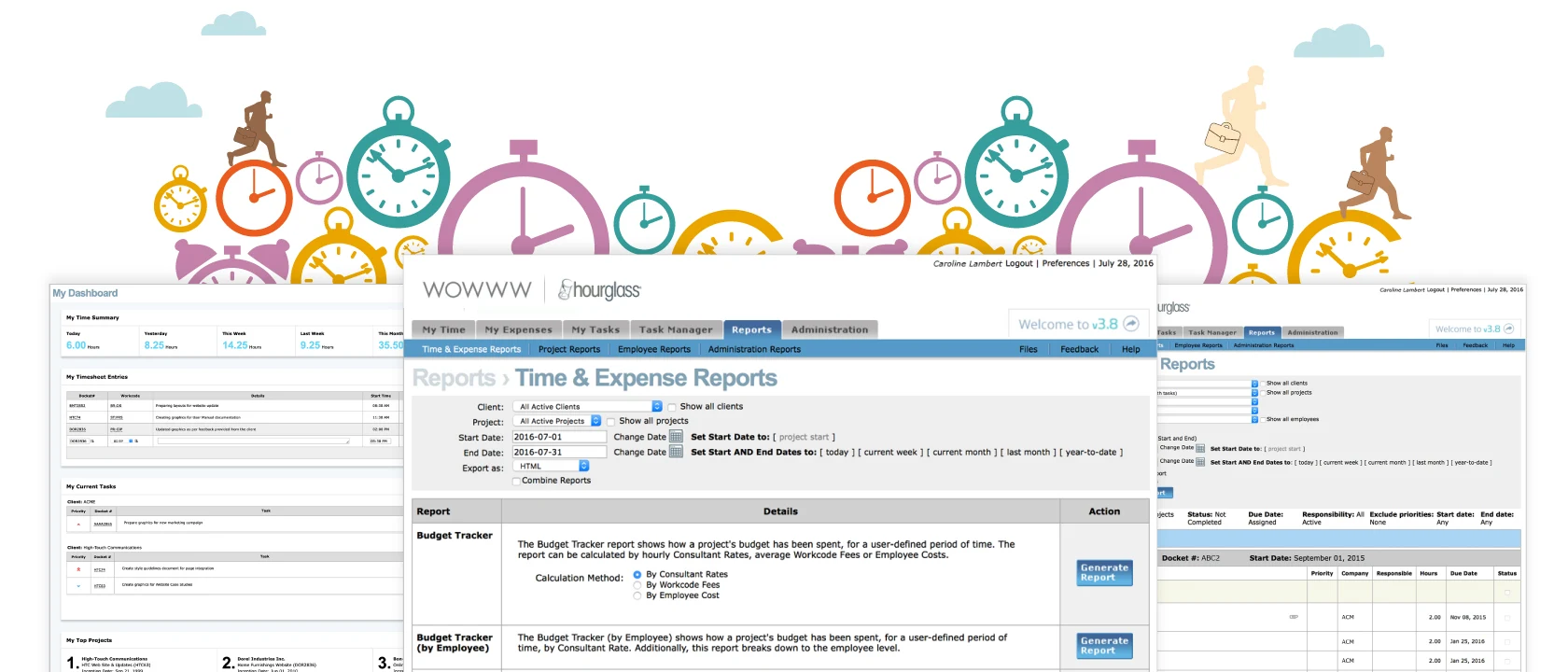Check Show all projects in right window
1568x672 pixels.
[x=1263, y=392]
